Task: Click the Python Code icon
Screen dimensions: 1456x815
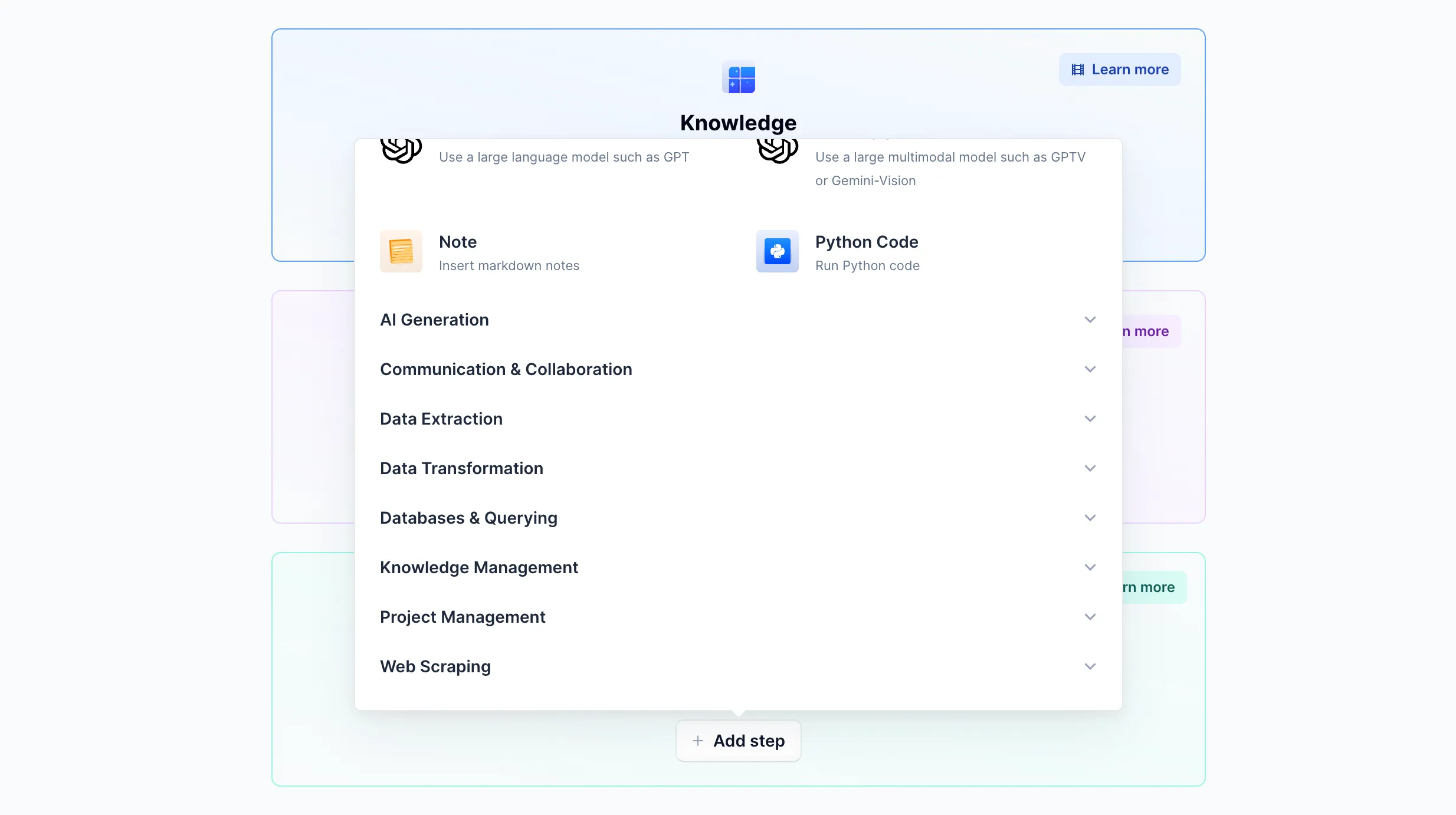Action: [x=777, y=251]
